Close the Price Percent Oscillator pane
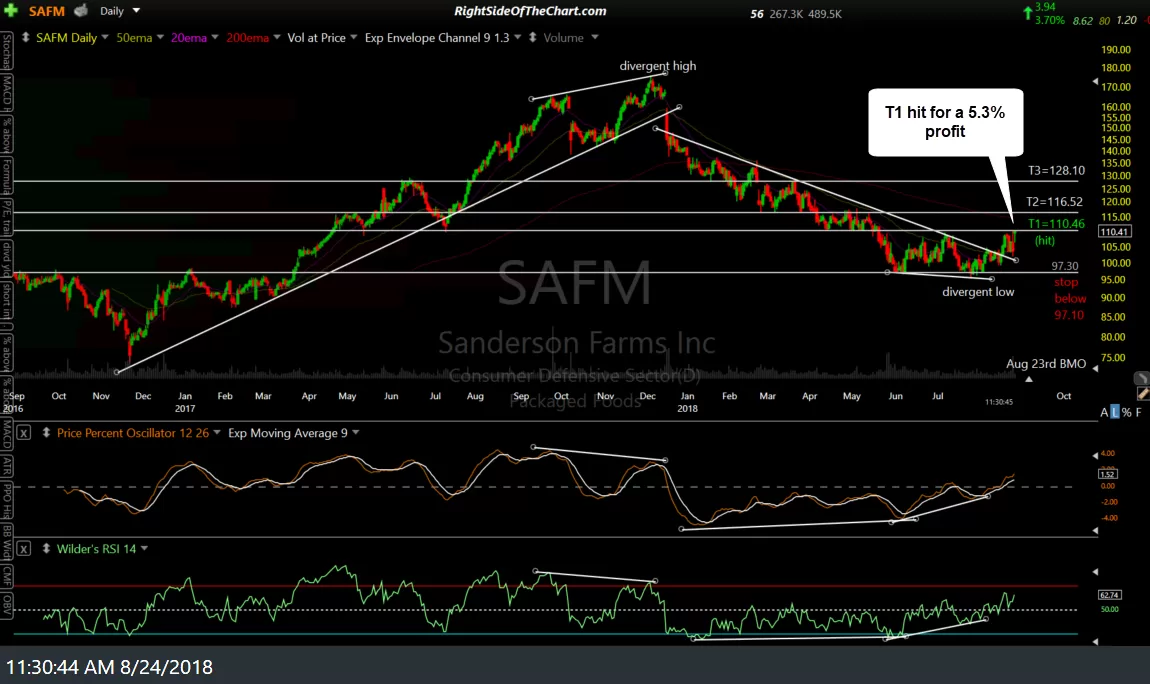The height and width of the screenshot is (684, 1150). (x=23, y=433)
